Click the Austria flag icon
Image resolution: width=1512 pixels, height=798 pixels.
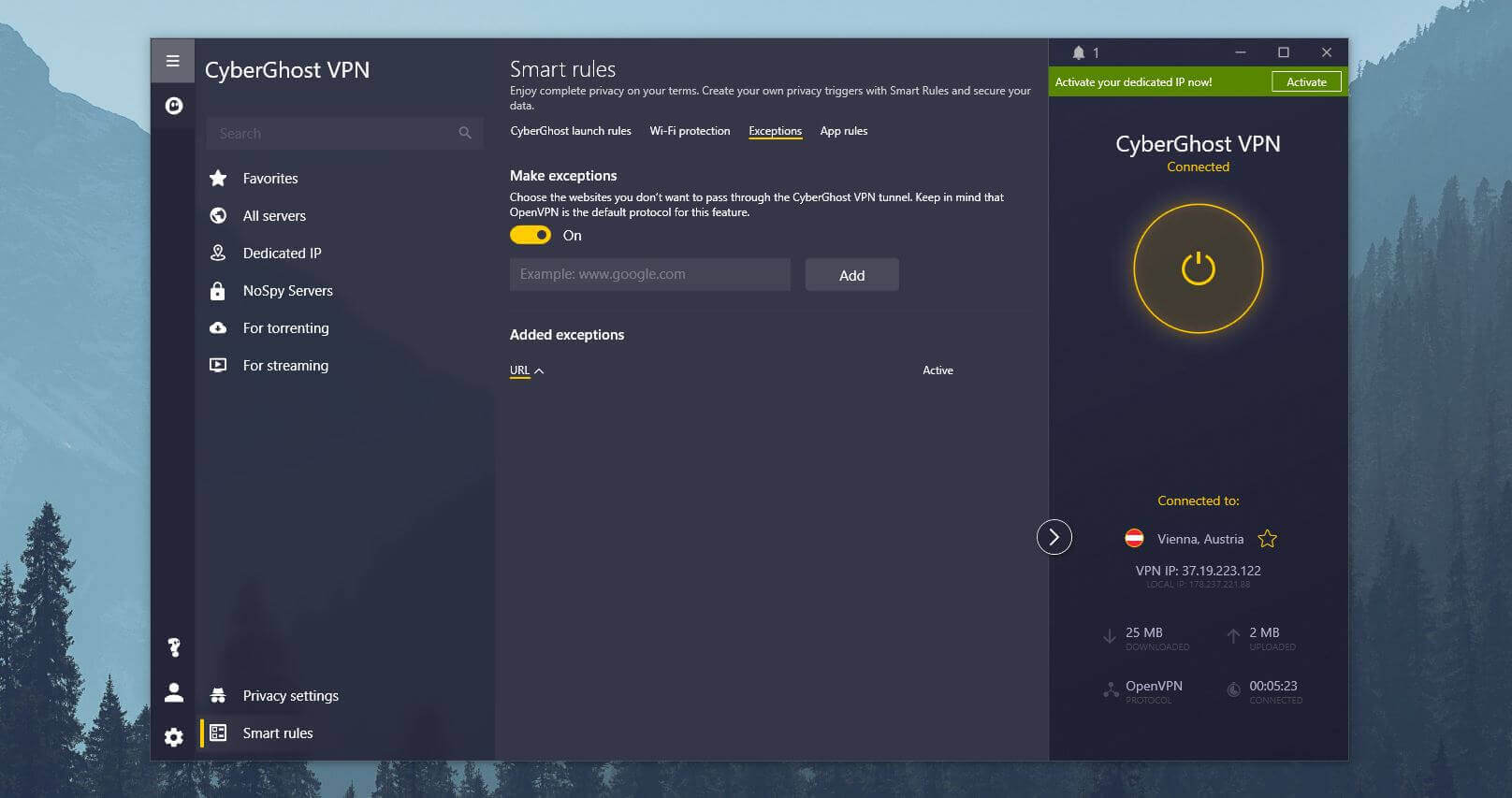pyautogui.click(x=1134, y=538)
